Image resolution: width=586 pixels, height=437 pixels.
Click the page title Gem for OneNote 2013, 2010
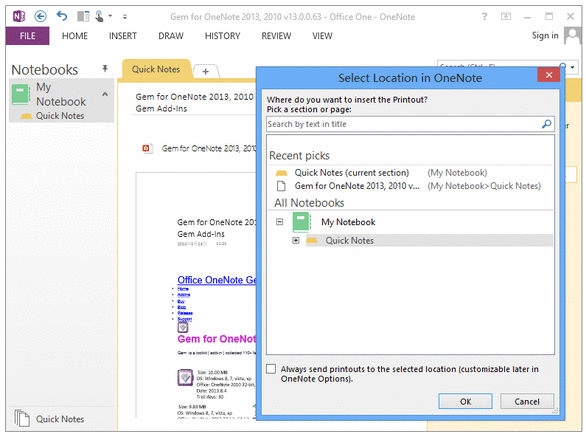pos(194,97)
